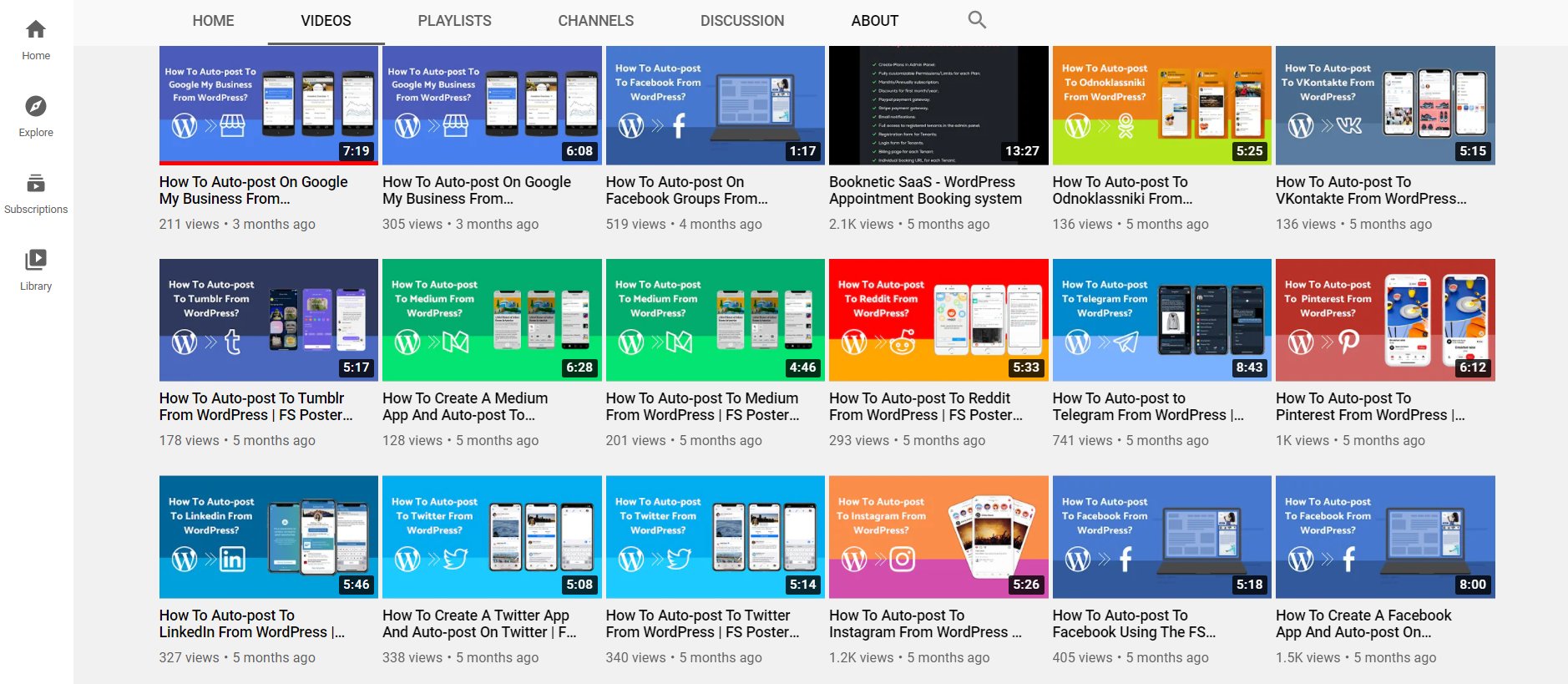The image size is (1568, 684).
Task: Play the 6:28 Medium App thumbnail
Action: click(x=492, y=320)
